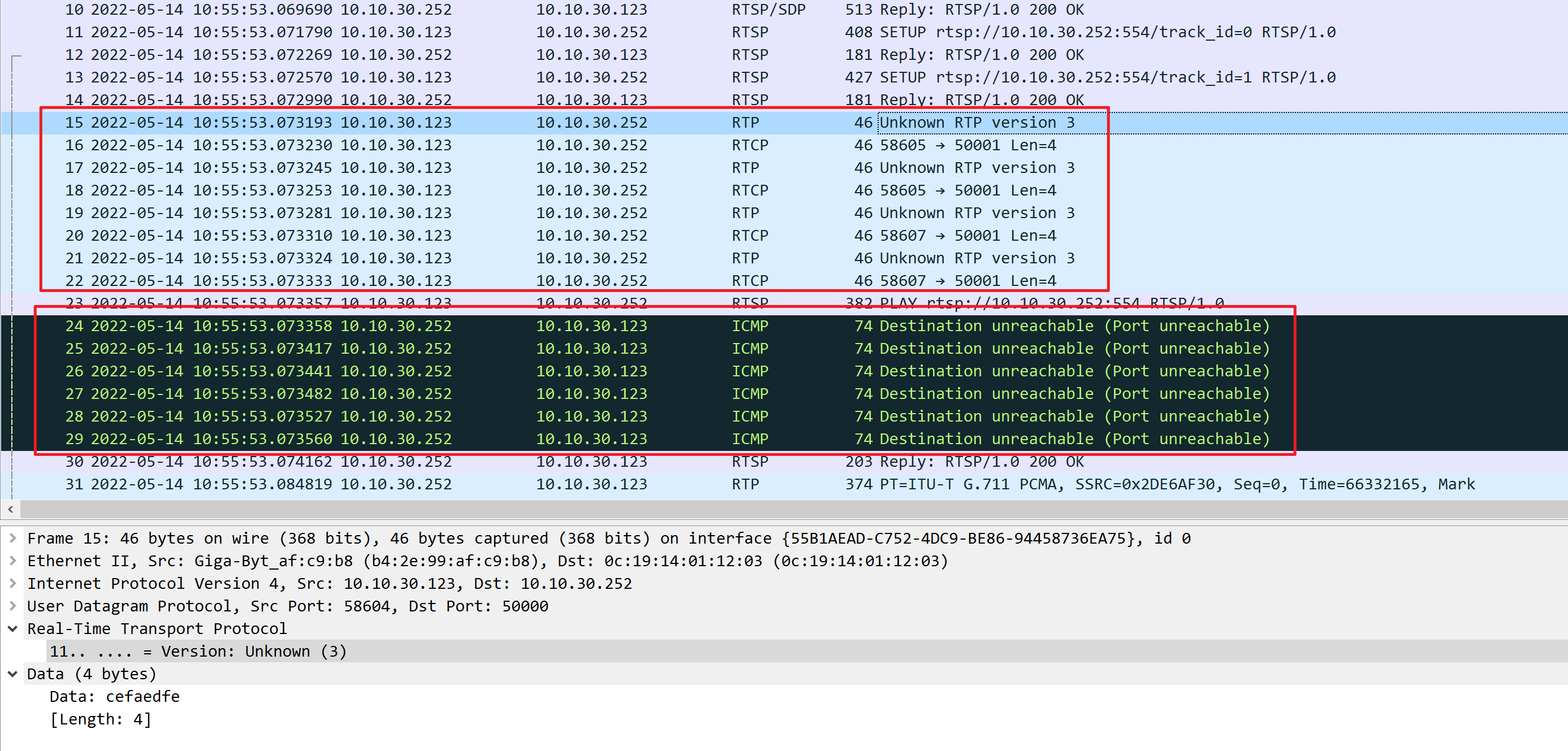Select packet 25 ICMP row
The width and height of the screenshot is (1568, 751).
pyautogui.click(x=784, y=349)
